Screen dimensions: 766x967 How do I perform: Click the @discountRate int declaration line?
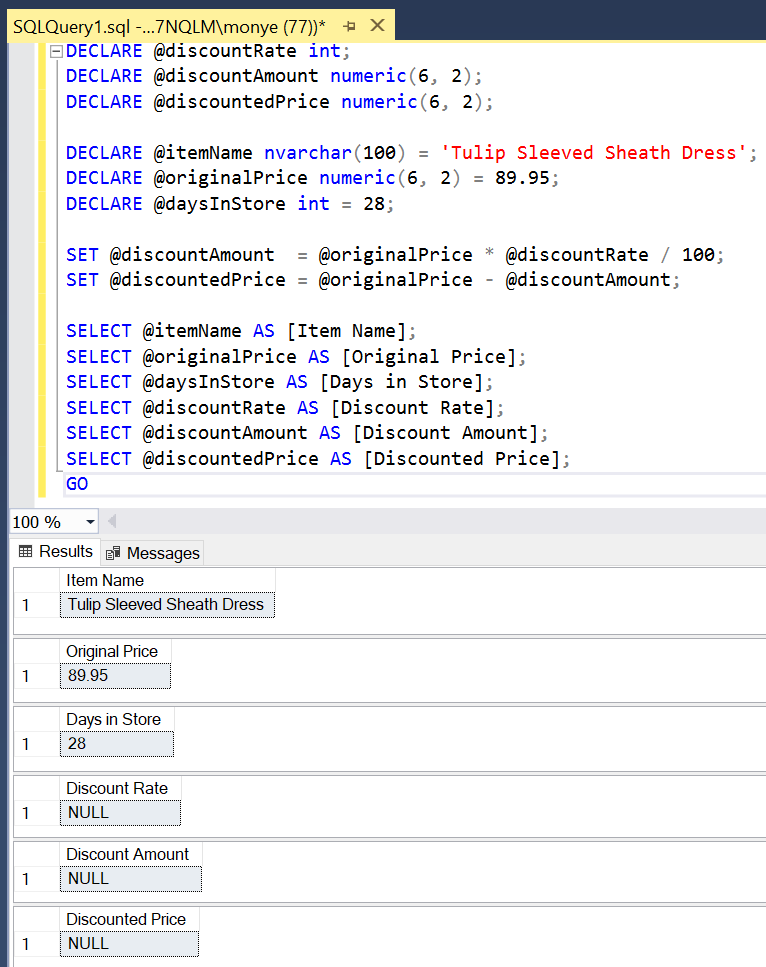coord(208,51)
